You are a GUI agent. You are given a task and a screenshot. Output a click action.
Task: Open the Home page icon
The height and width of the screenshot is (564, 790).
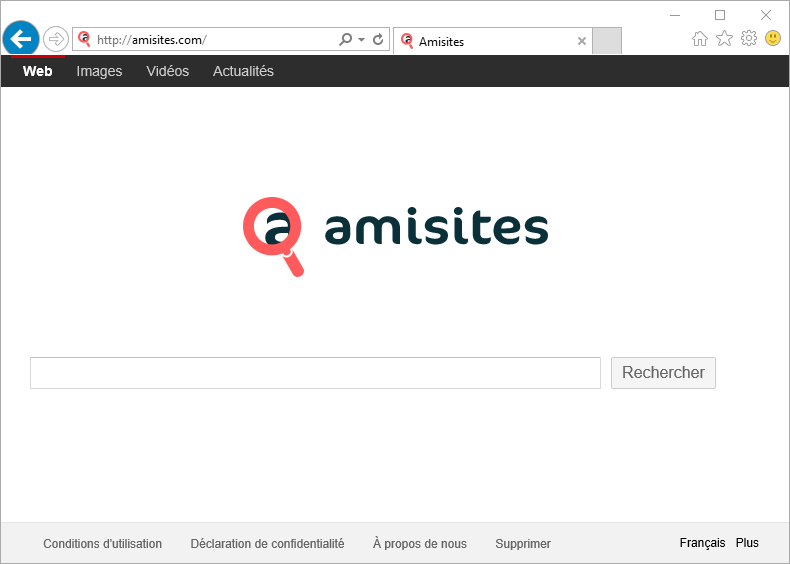pyautogui.click(x=700, y=38)
